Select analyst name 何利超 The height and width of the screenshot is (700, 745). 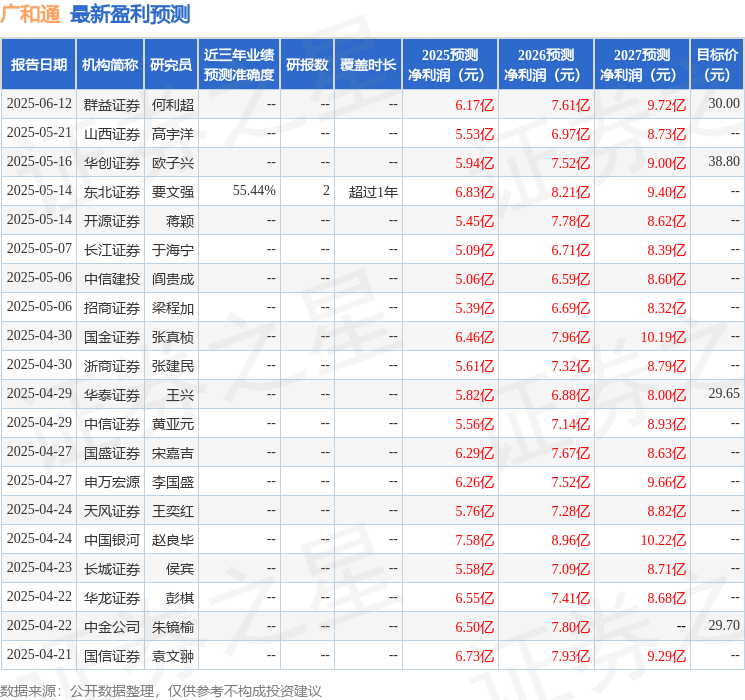coord(173,105)
